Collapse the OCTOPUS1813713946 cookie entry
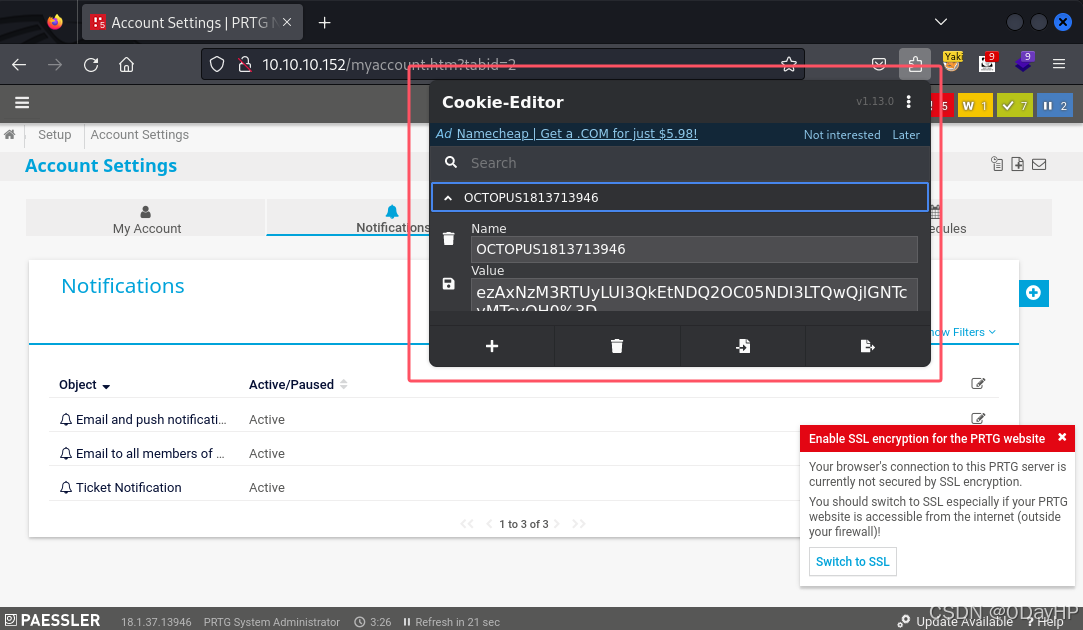 [x=680, y=198]
